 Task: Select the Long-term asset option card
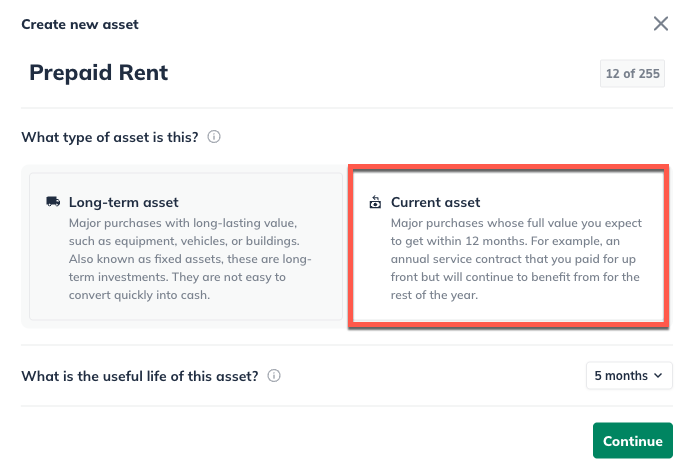185,247
